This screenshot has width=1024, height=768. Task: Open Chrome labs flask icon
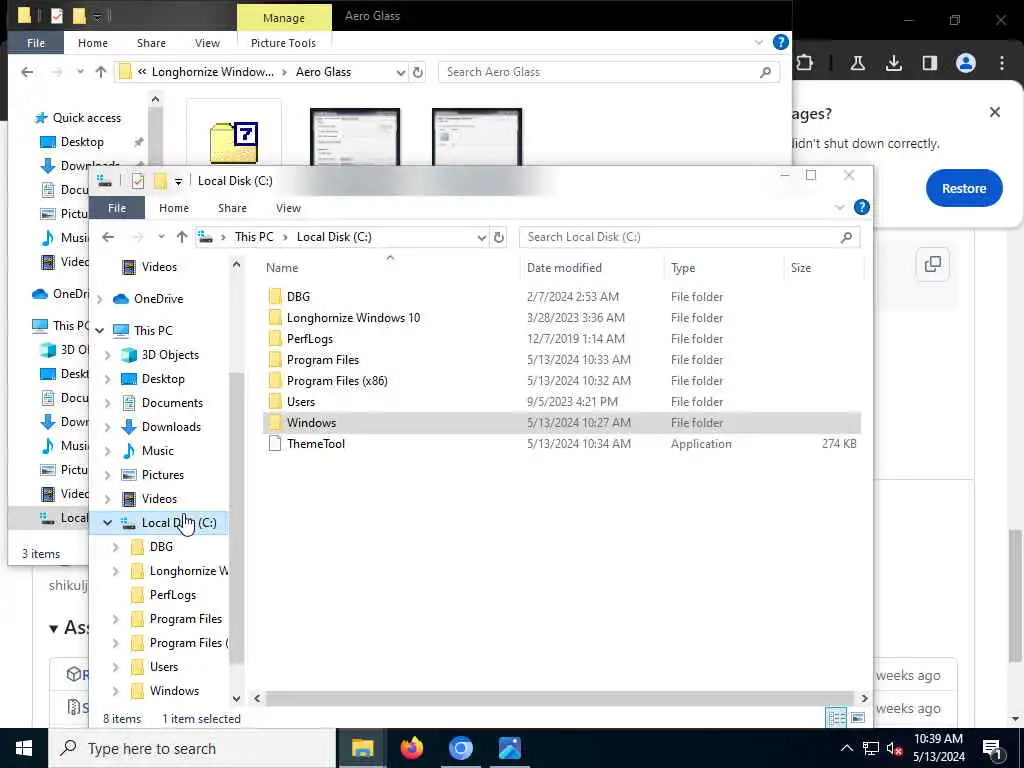click(x=858, y=63)
